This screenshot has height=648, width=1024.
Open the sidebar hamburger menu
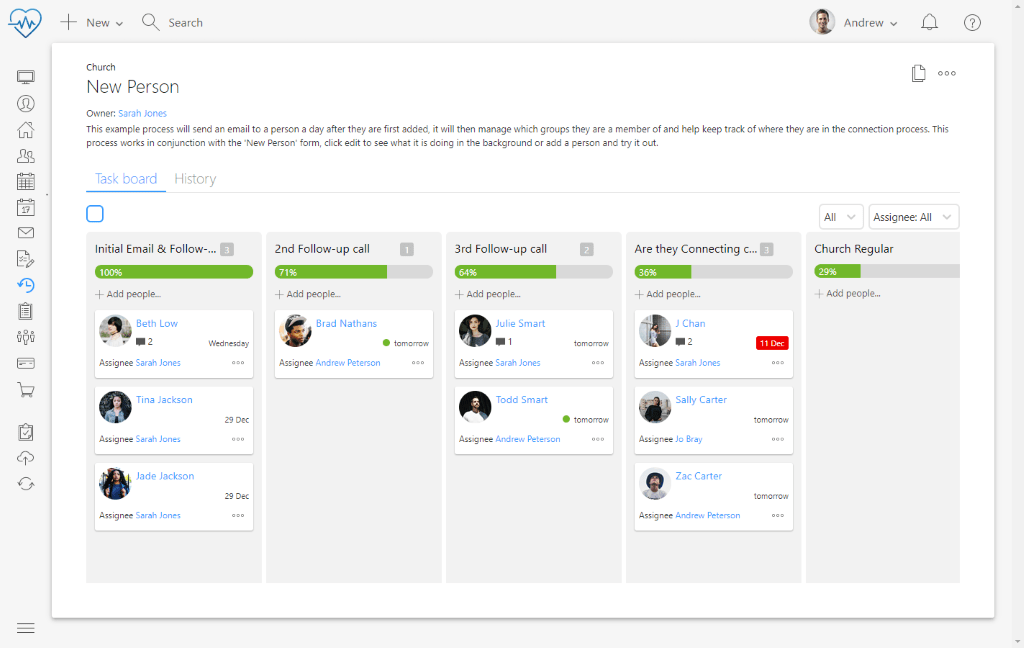[x=26, y=627]
